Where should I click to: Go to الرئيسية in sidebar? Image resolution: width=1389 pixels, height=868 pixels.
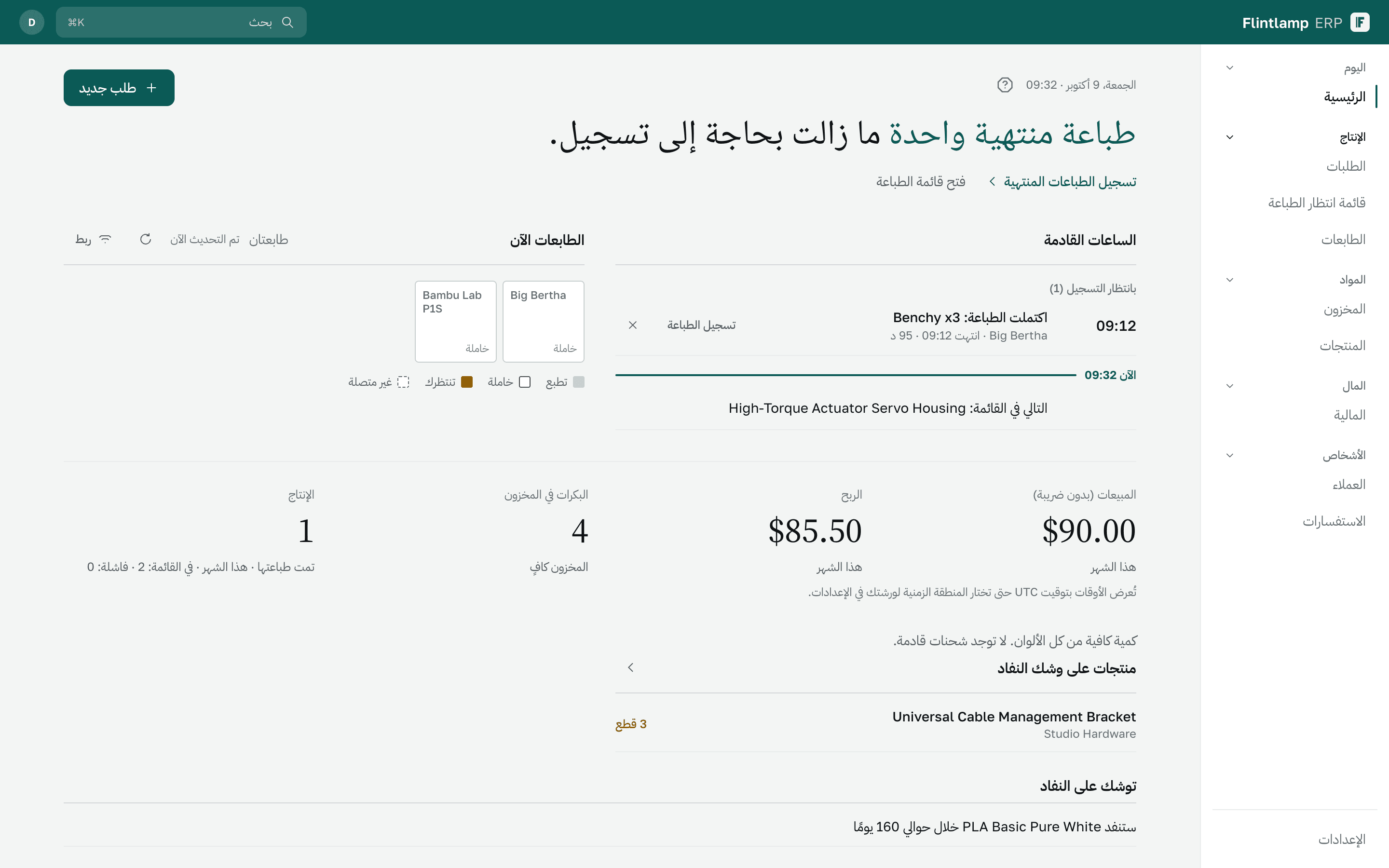1295,97
